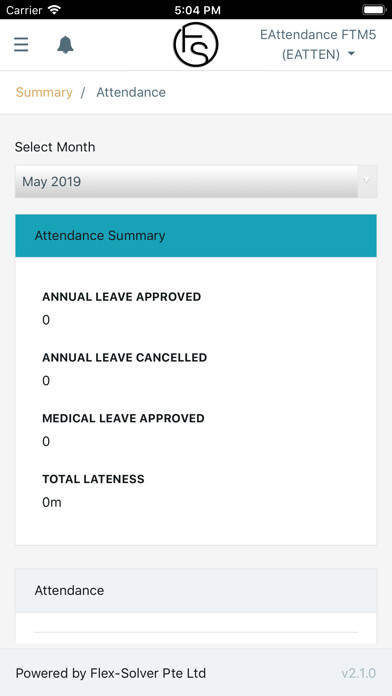Tap the battery status bar icon
The image size is (392, 696).
(373, 10)
